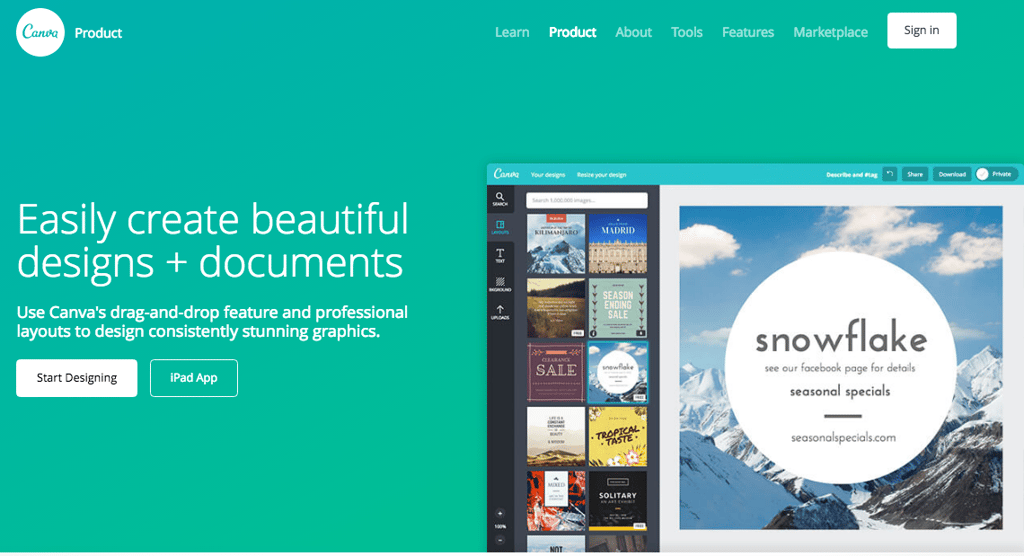Select the Layouts icon in the editor sidebar

(x=500, y=227)
